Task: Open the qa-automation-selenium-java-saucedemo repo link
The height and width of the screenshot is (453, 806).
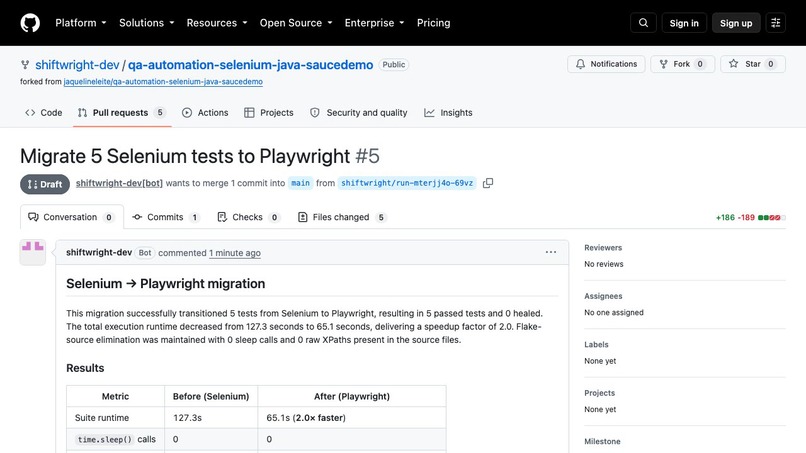Action: [250, 65]
